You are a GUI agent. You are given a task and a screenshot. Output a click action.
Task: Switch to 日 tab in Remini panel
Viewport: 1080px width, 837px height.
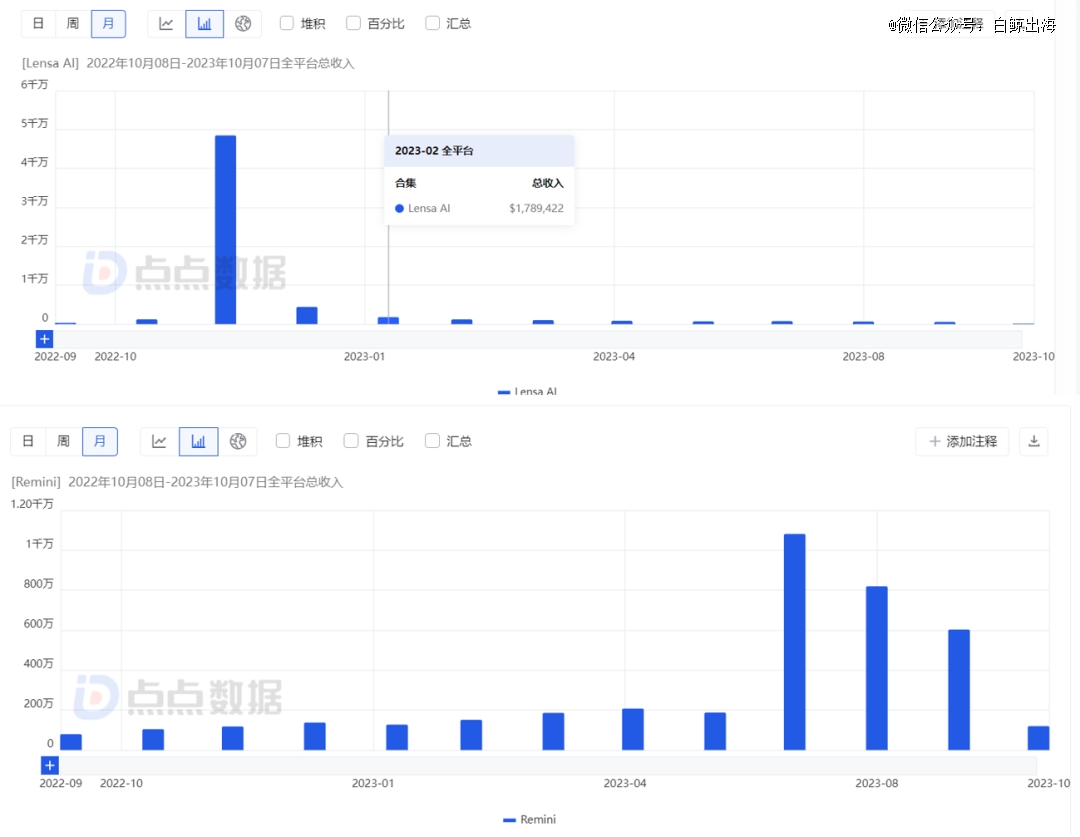pos(28,442)
